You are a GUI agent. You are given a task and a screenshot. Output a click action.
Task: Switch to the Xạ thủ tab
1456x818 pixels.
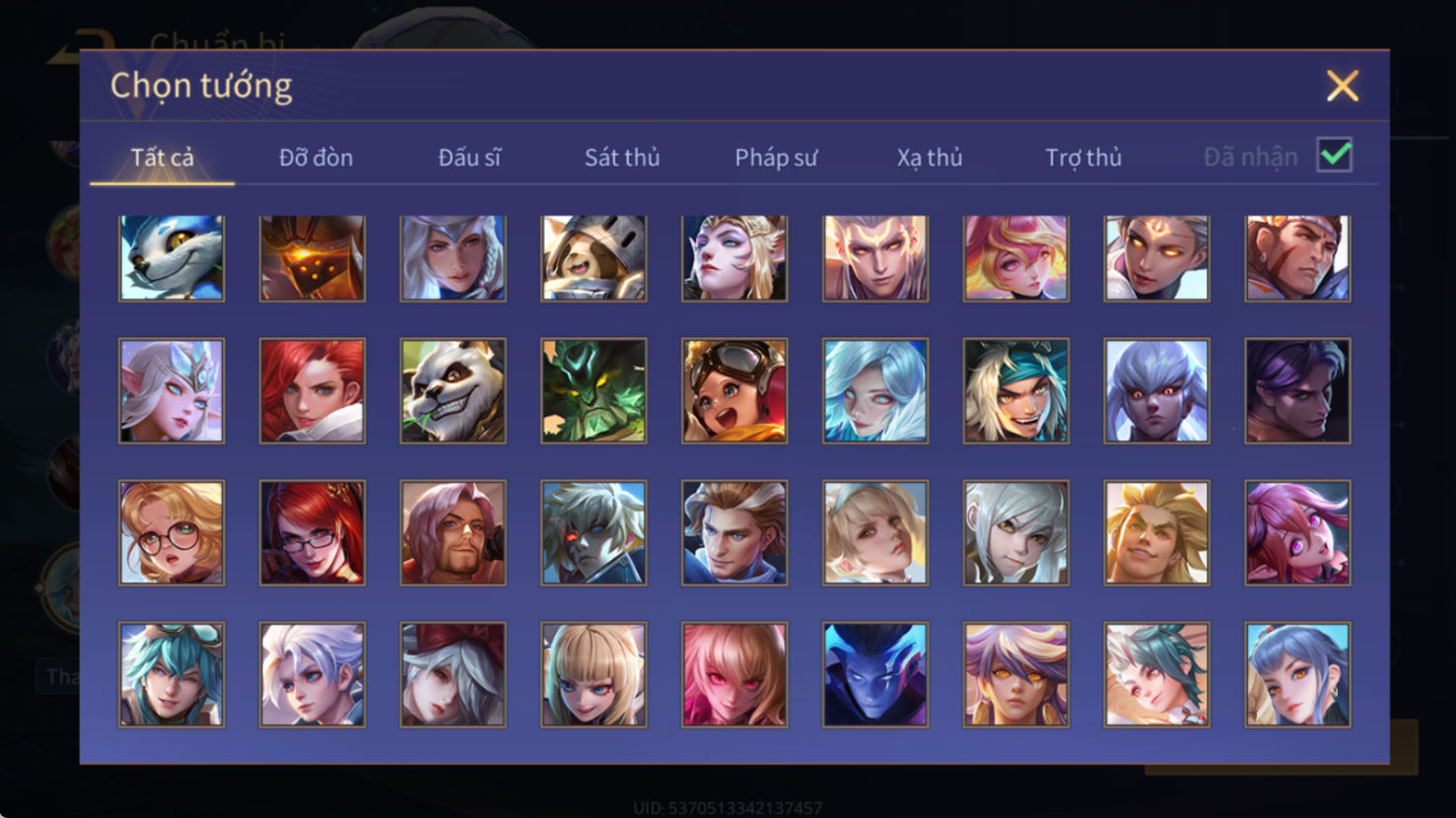pos(930,158)
